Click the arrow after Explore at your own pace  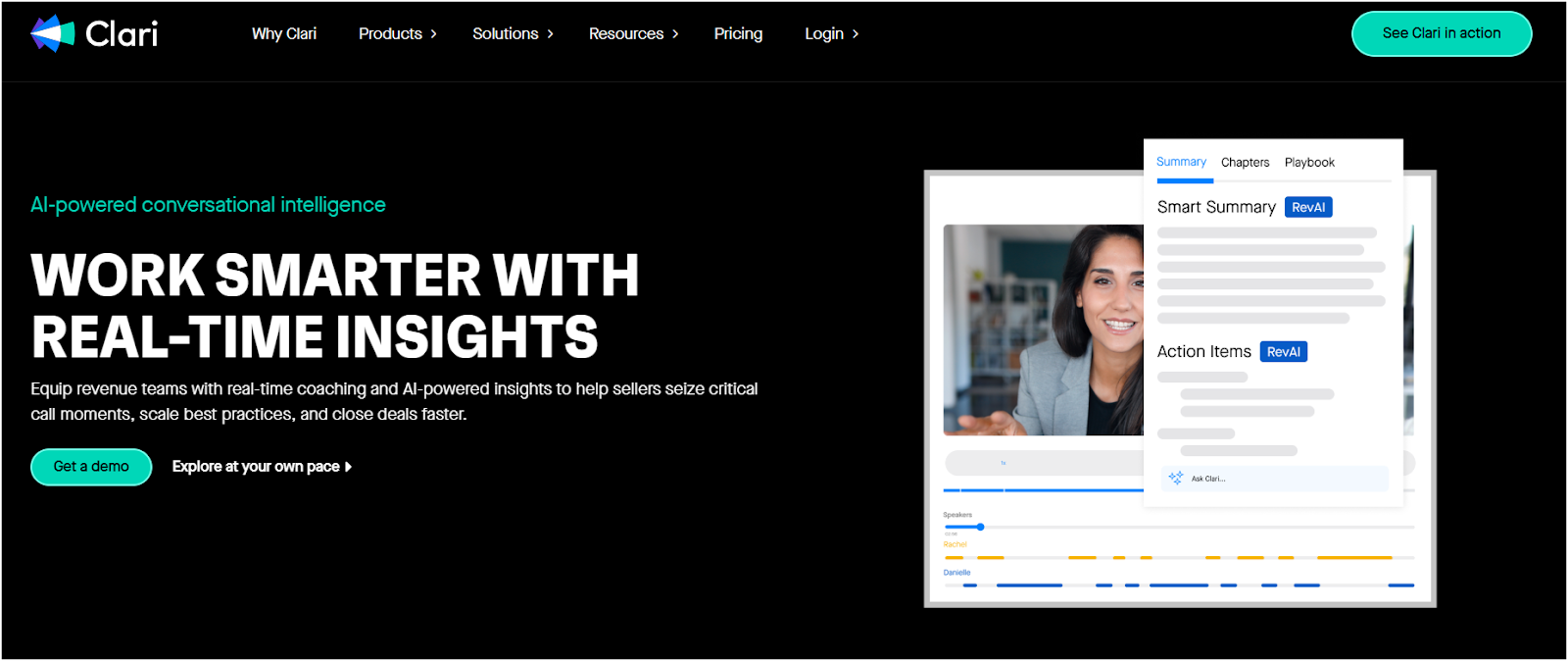pyautogui.click(x=348, y=467)
